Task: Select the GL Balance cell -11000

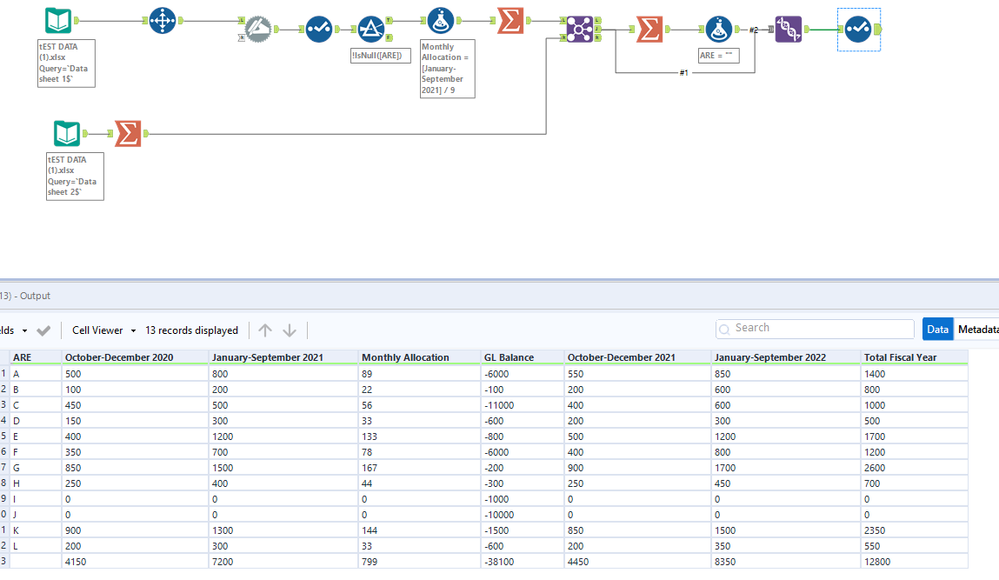Action: tap(522, 405)
